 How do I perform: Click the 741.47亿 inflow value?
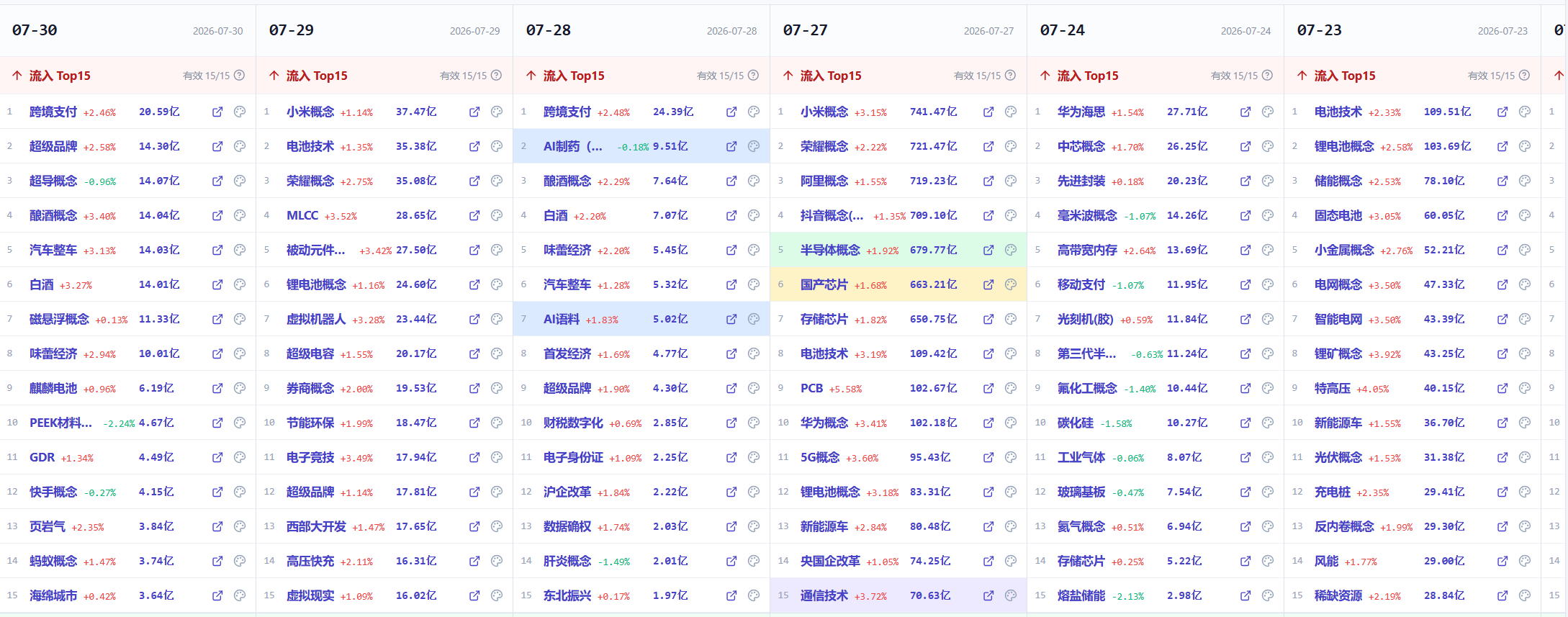tap(934, 112)
